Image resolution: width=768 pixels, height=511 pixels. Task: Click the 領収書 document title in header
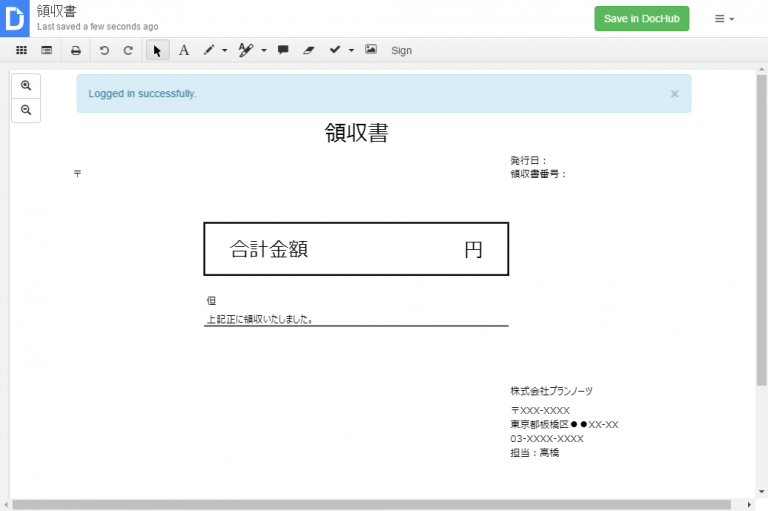(x=57, y=11)
